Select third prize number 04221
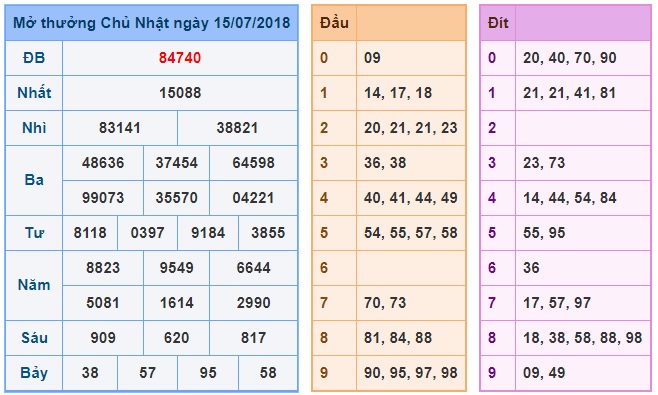Viewport: 658px width, 395px height. coord(253,198)
